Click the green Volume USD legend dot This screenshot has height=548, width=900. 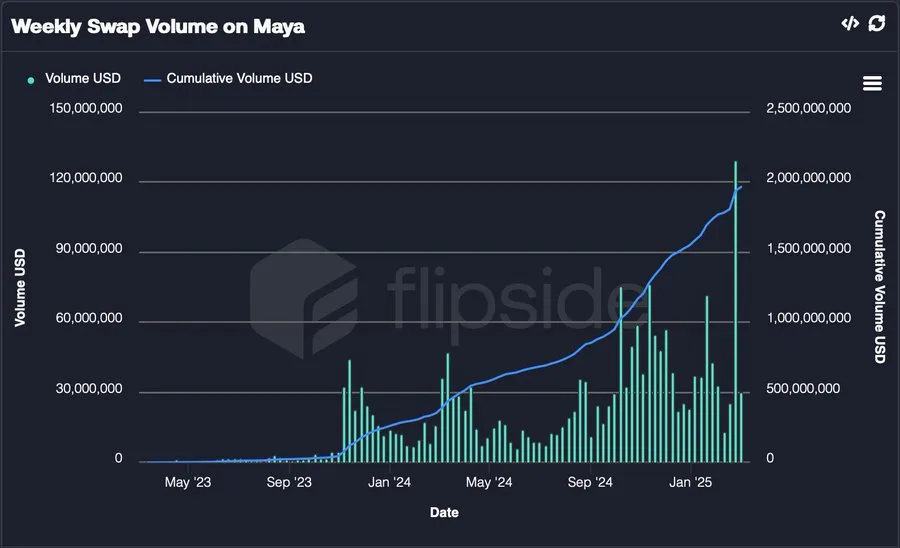coord(31,80)
